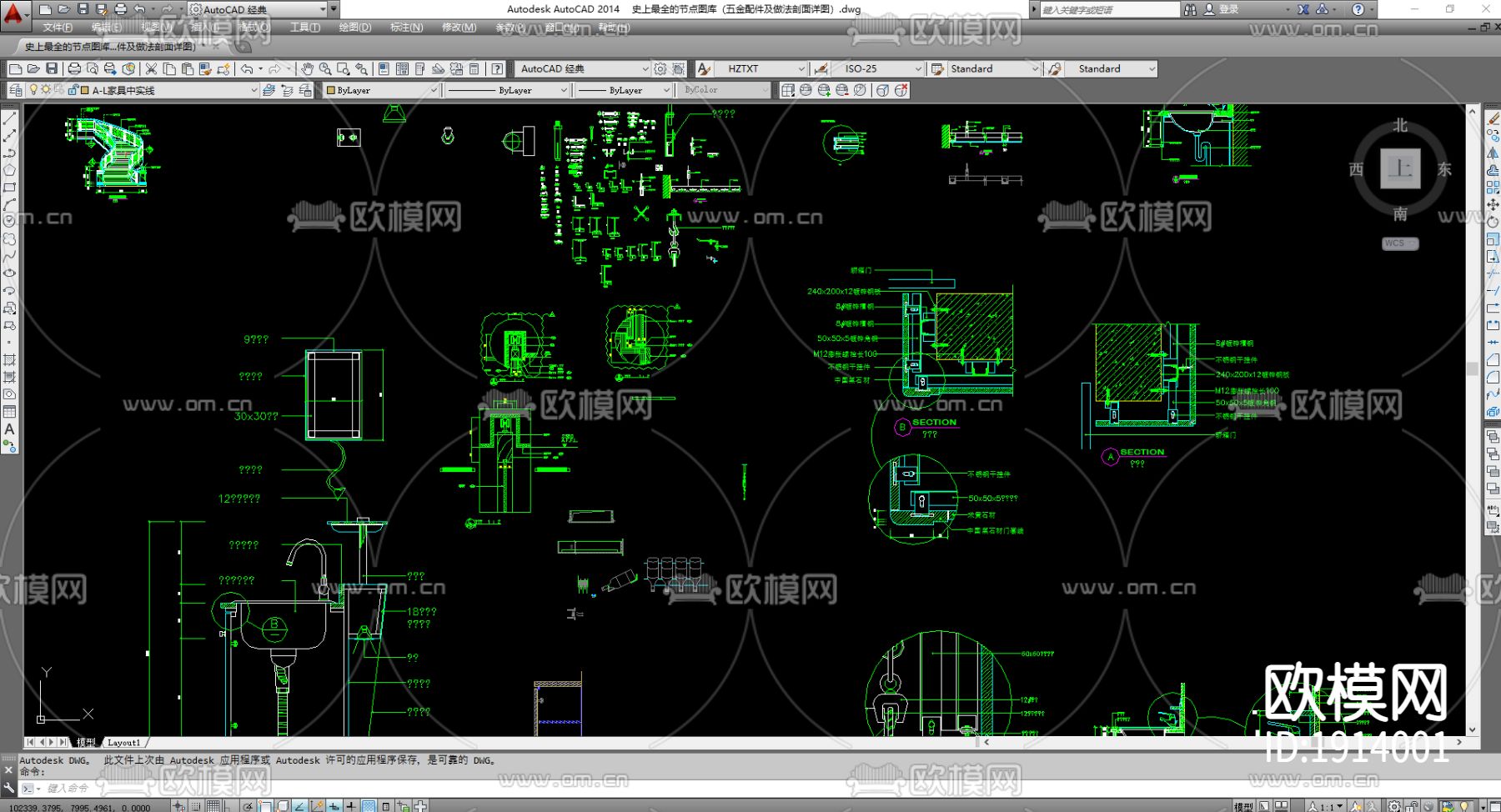This screenshot has width=1501, height=812.
Task: Click the Zoom Window icon
Action: point(343,68)
